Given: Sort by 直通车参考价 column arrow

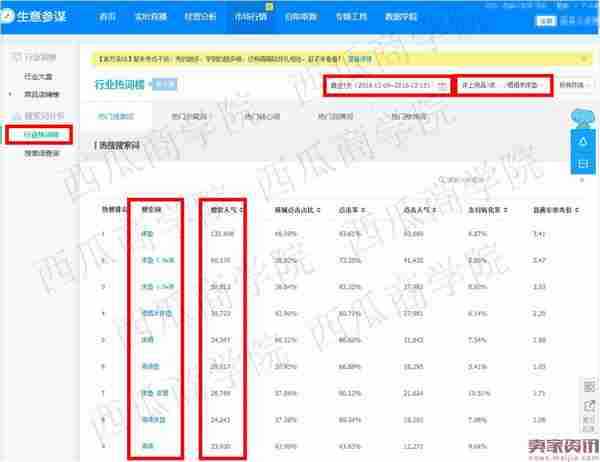Looking at the screenshot, I should (577, 210).
